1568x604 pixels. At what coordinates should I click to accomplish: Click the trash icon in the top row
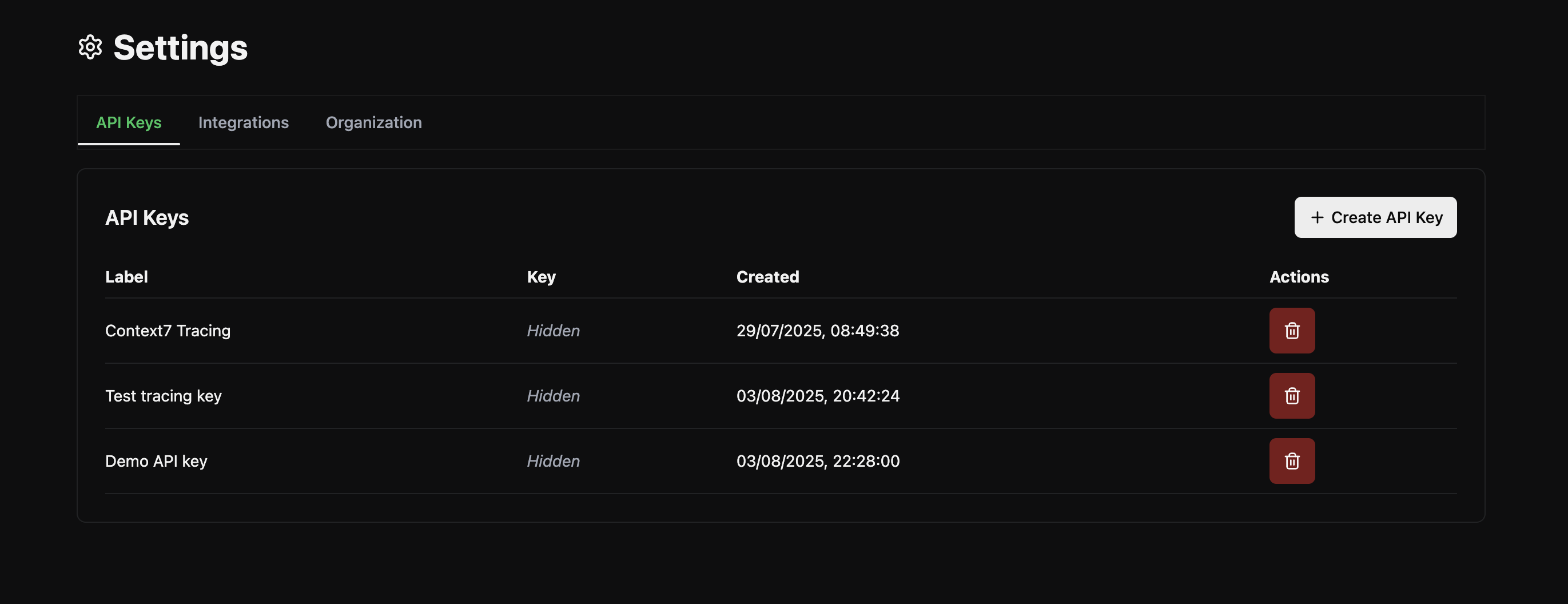click(1292, 331)
